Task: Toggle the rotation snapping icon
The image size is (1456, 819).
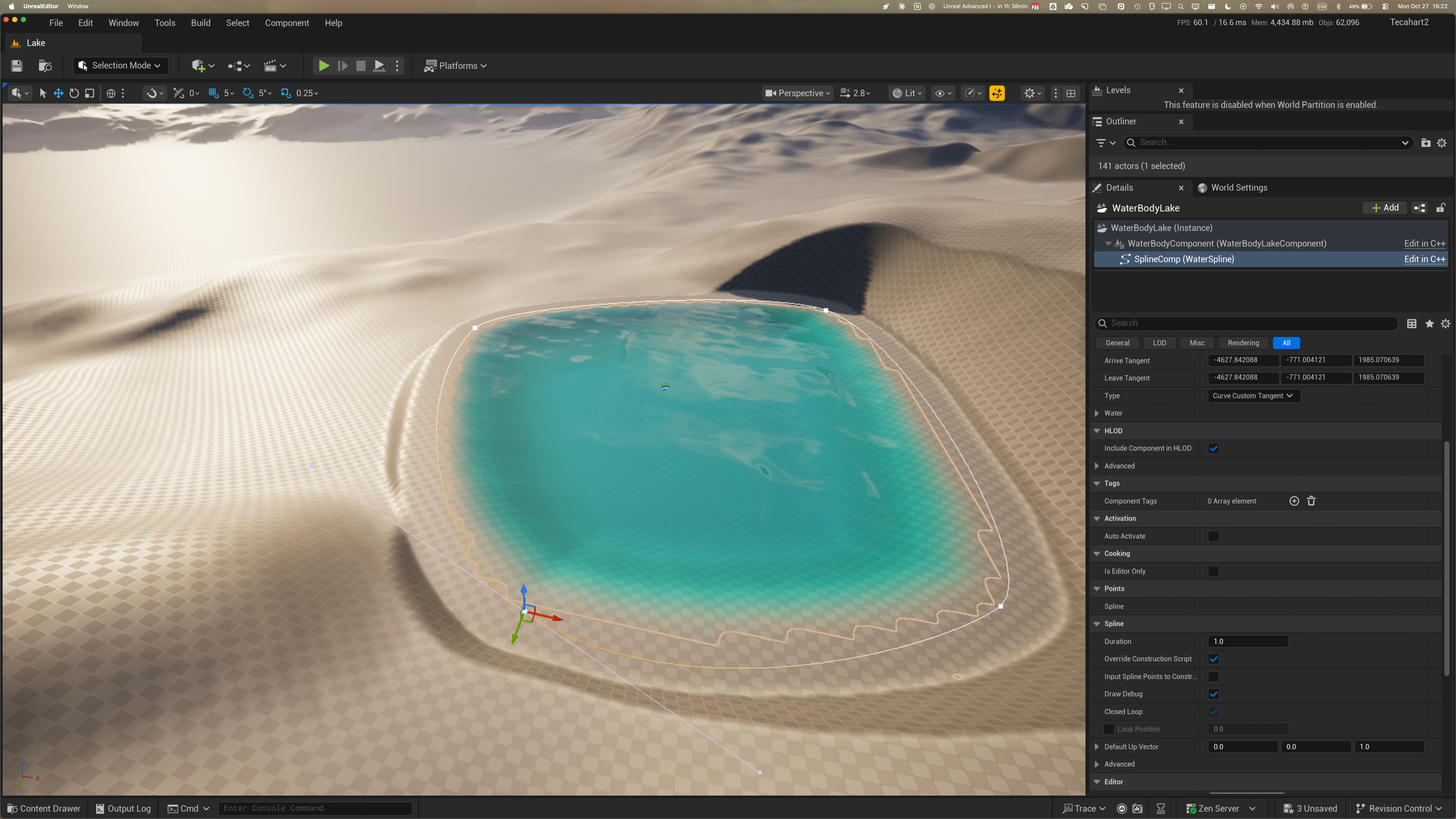Action: point(248,93)
